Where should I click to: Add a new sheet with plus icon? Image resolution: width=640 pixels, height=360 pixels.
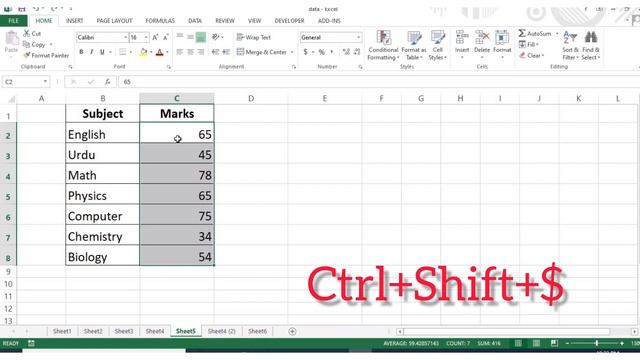292,331
